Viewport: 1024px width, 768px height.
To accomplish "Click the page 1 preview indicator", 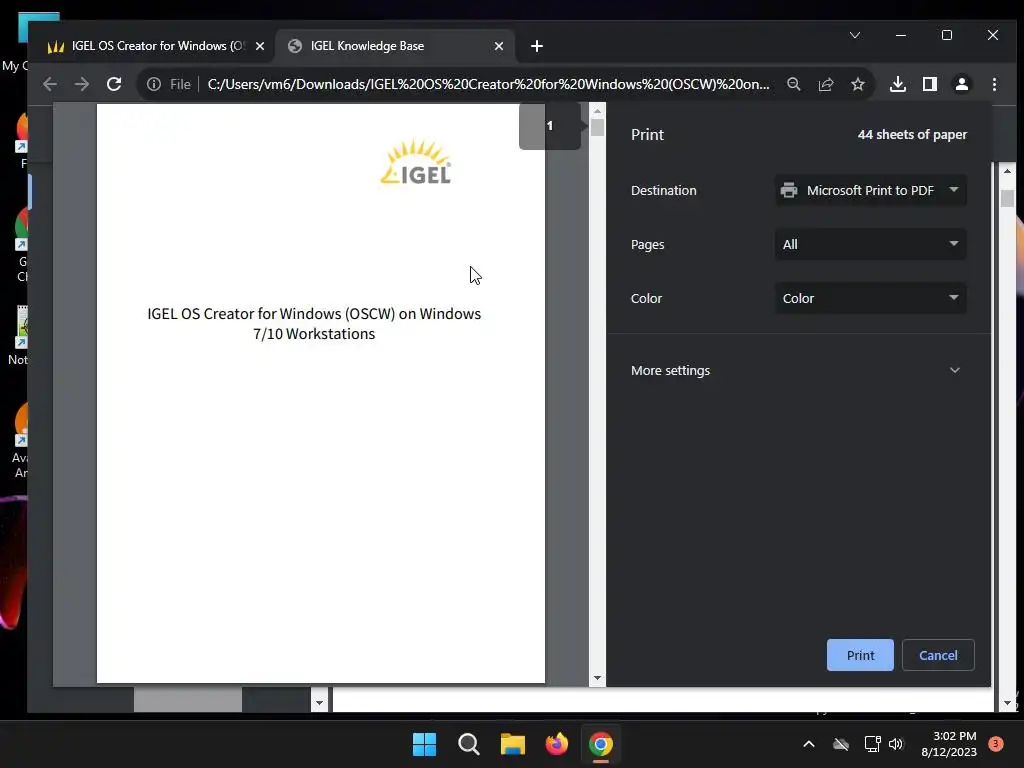I will [x=550, y=126].
